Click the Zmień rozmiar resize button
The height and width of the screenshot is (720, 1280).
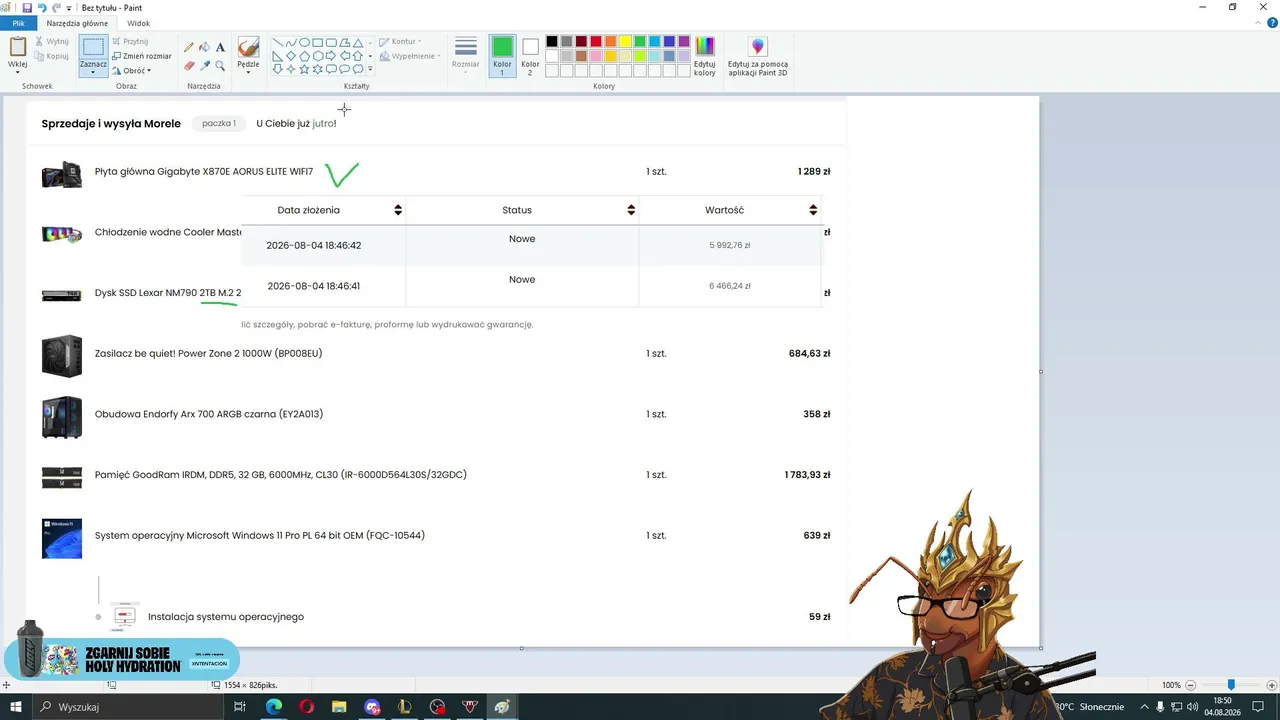coord(142,56)
